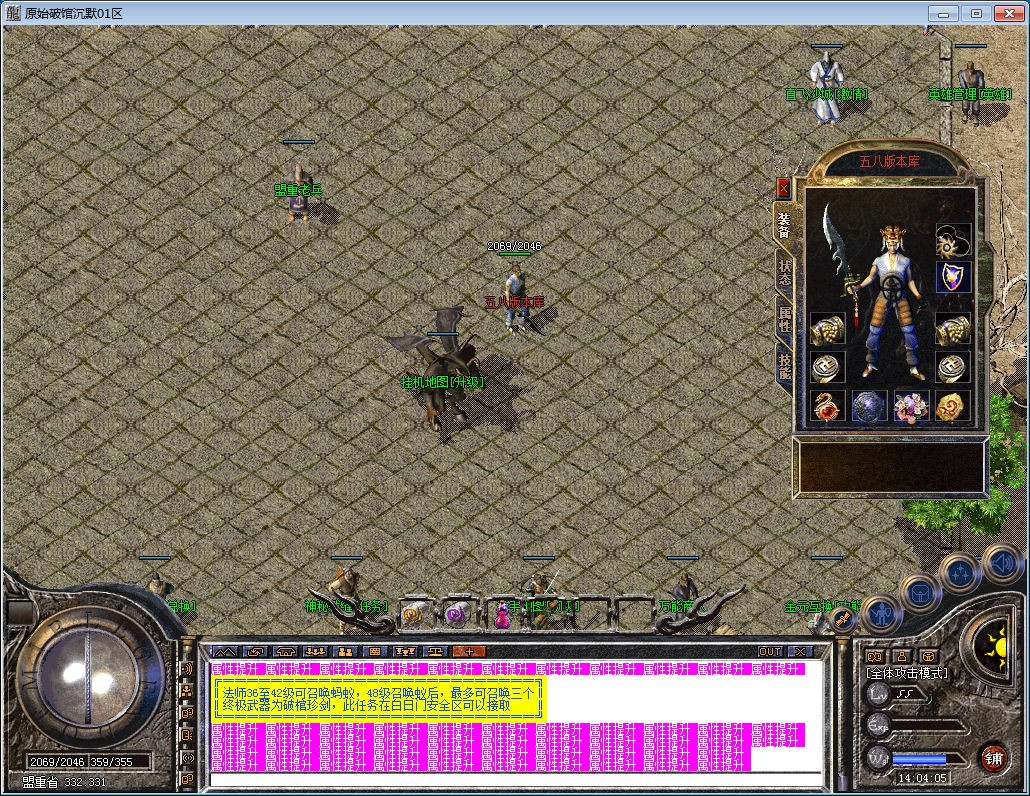Click the fourth left-side chat filter icon
The image size is (1030, 796).
coord(187,735)
